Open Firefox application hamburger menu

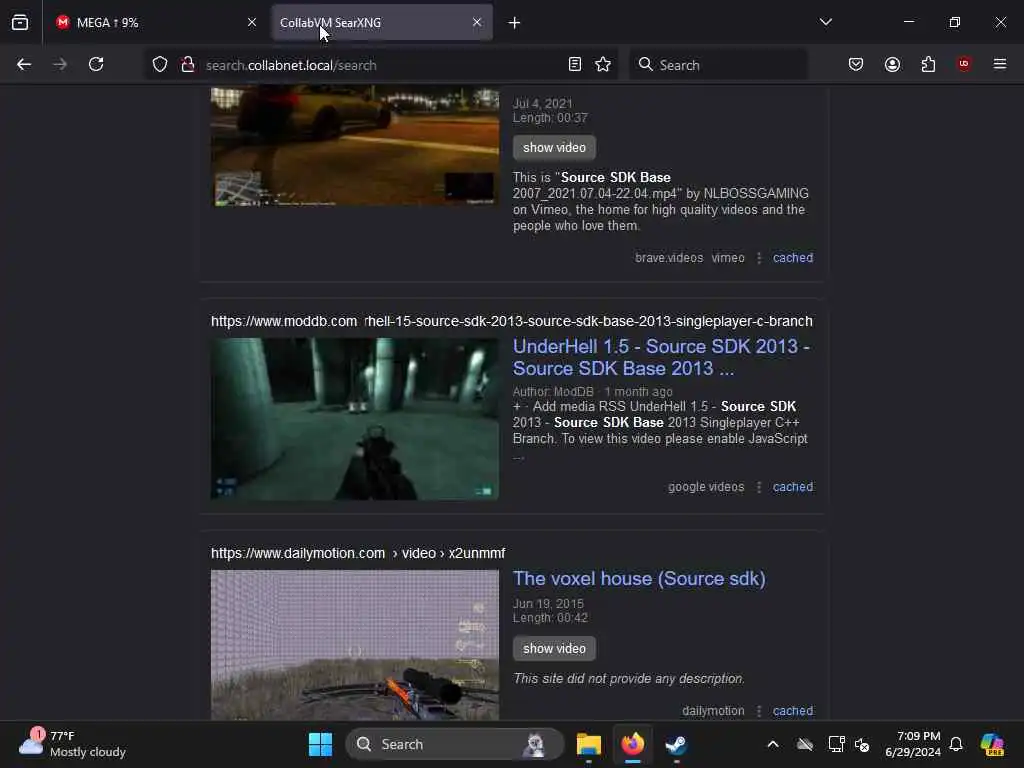coord(1000,64)
